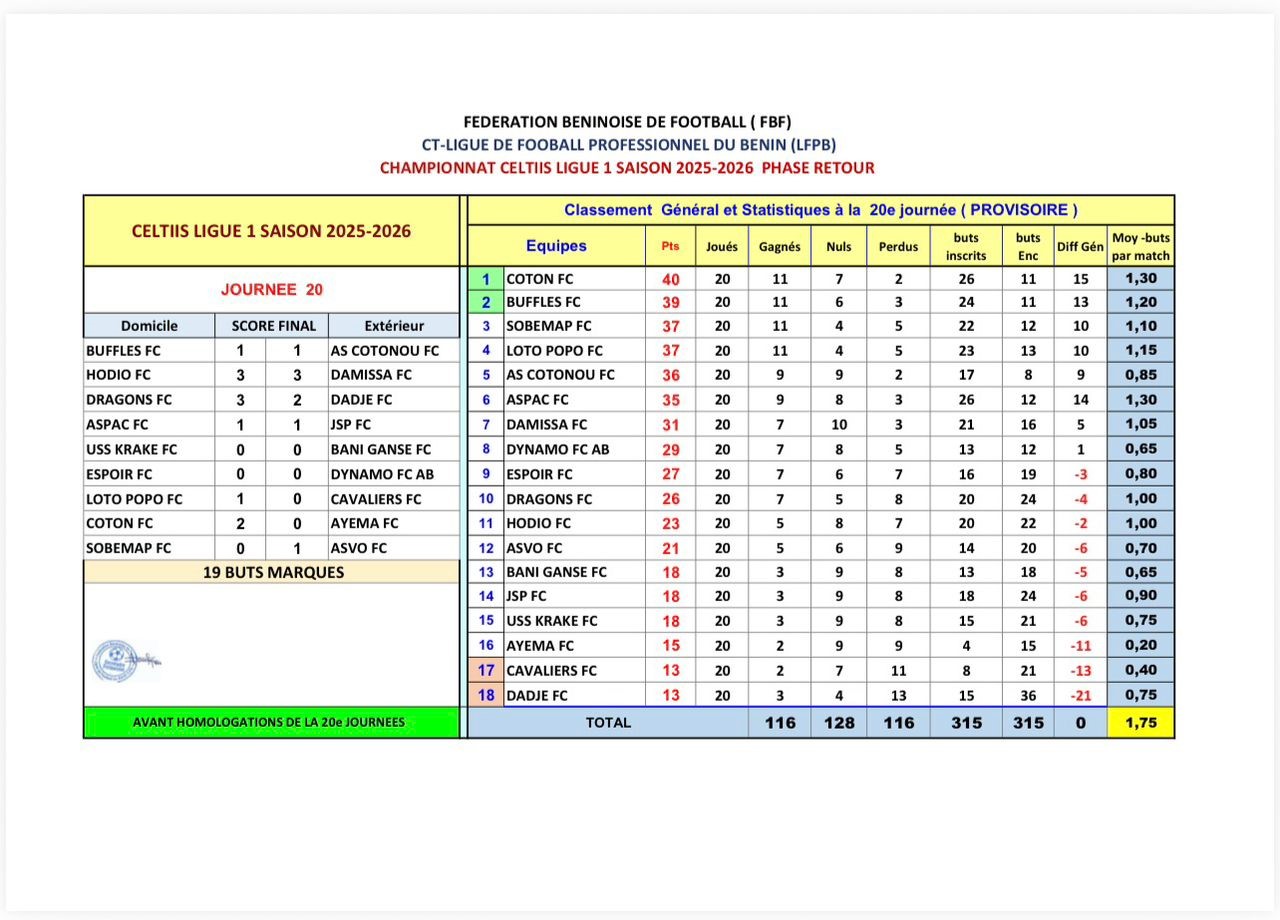Image resolution: width=1280 pixels, height=920 pixels.
Task: Click the '19 BUTS MARQUES' banner
Action: [272, 572]
